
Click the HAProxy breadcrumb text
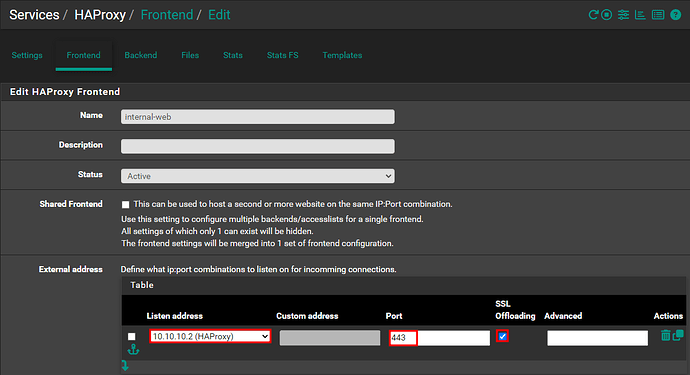pyautogui.click(x=100, y=15)
